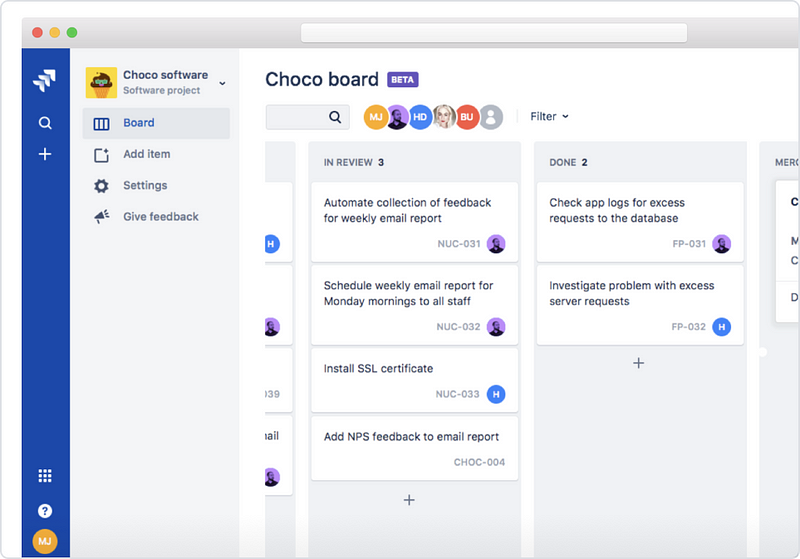800x559 pixels.
Task: Add a card to the In Review column
Action: [409, 499]
